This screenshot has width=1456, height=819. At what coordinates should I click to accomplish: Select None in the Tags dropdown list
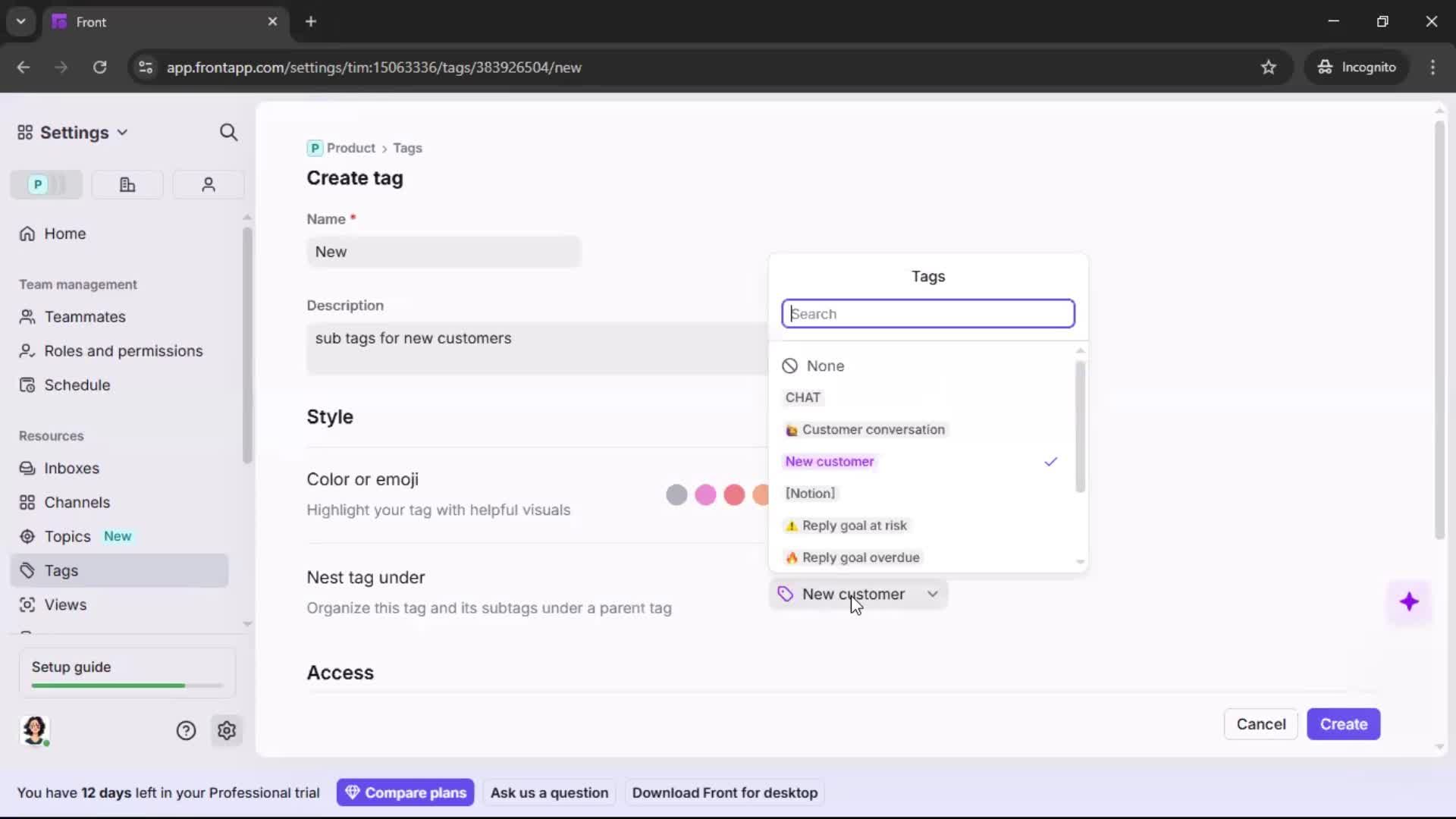click(825, 366)
